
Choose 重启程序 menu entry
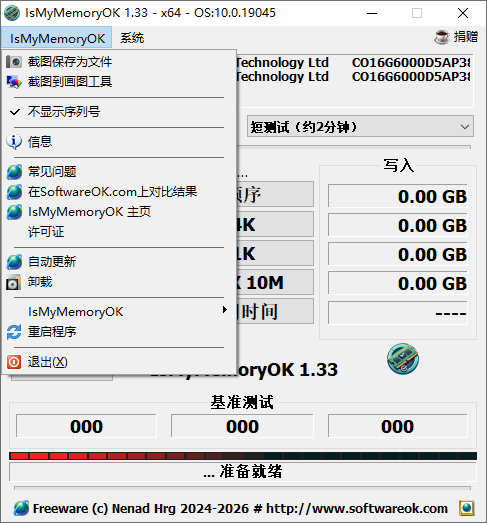[119, 332]
